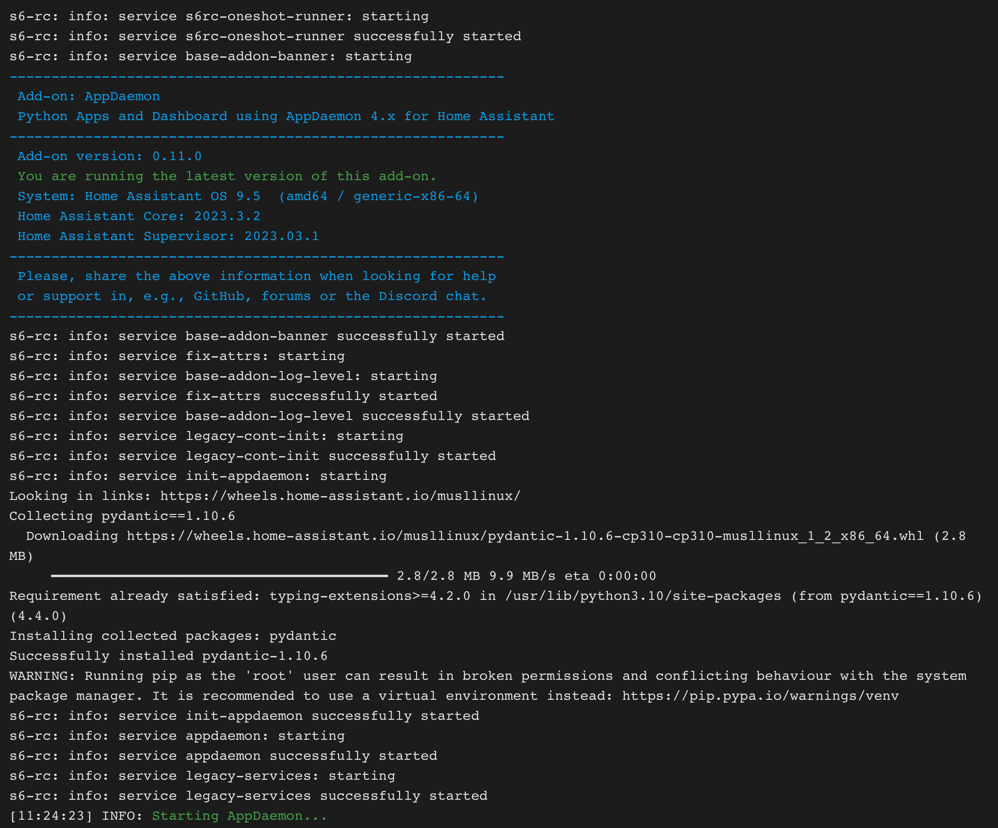Click "legacy-services: starting" log line
This screenshot has width=998, height=828.
202,776
